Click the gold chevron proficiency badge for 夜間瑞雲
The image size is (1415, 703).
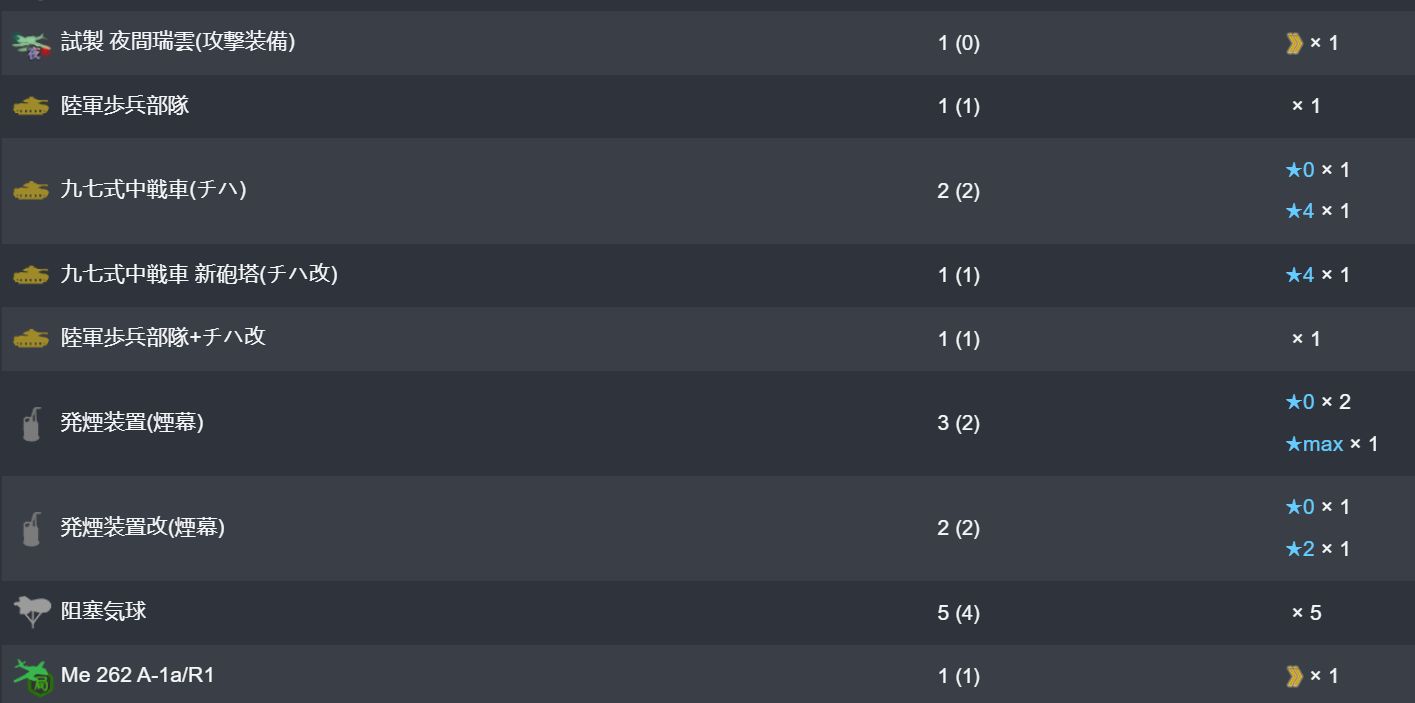tap(1294, 43)
